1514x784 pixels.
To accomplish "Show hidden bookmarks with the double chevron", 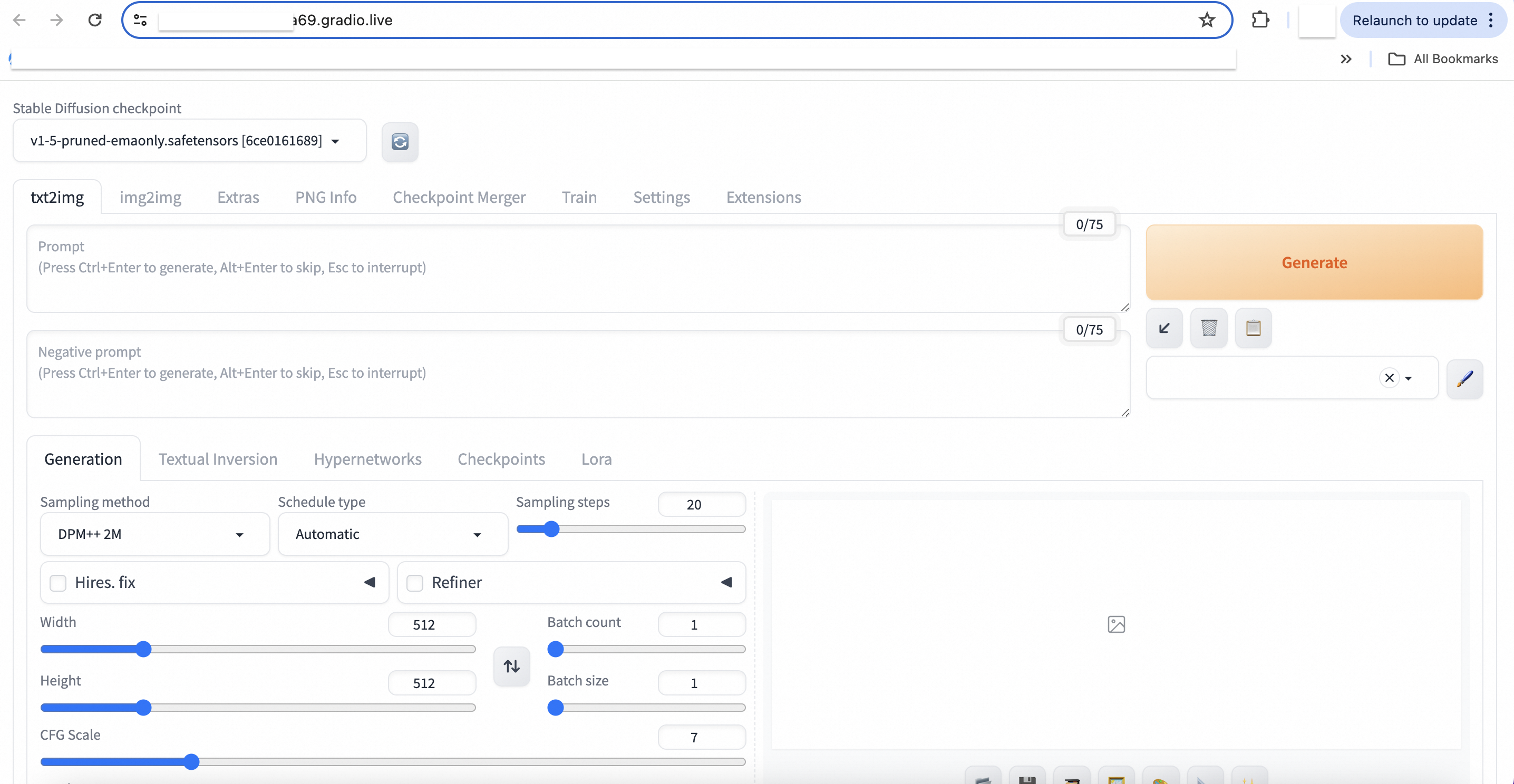I will click(1346, 58).
